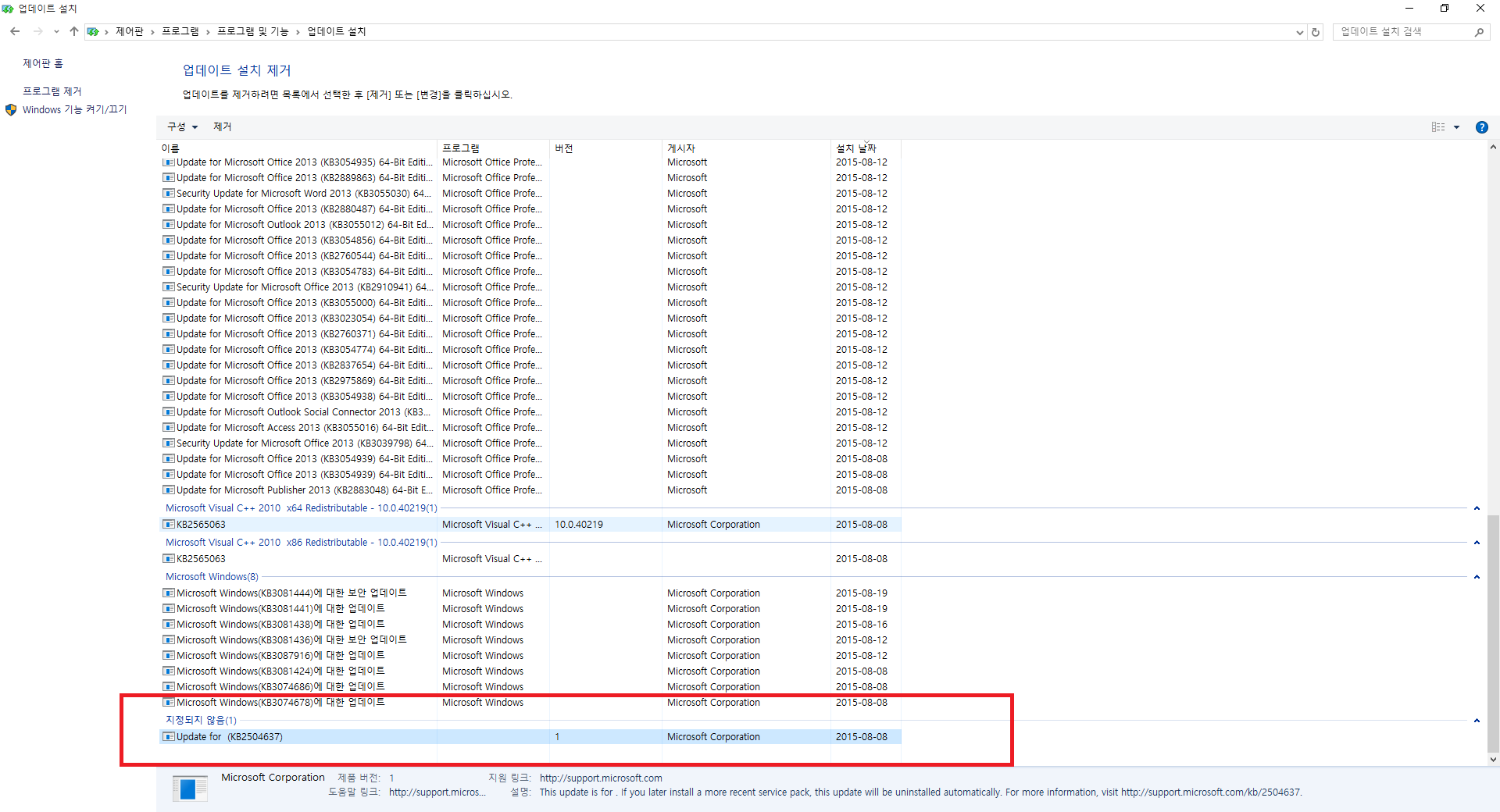
Task: Click the x64 KB2565063 row icon
Action: pos(168,525)
